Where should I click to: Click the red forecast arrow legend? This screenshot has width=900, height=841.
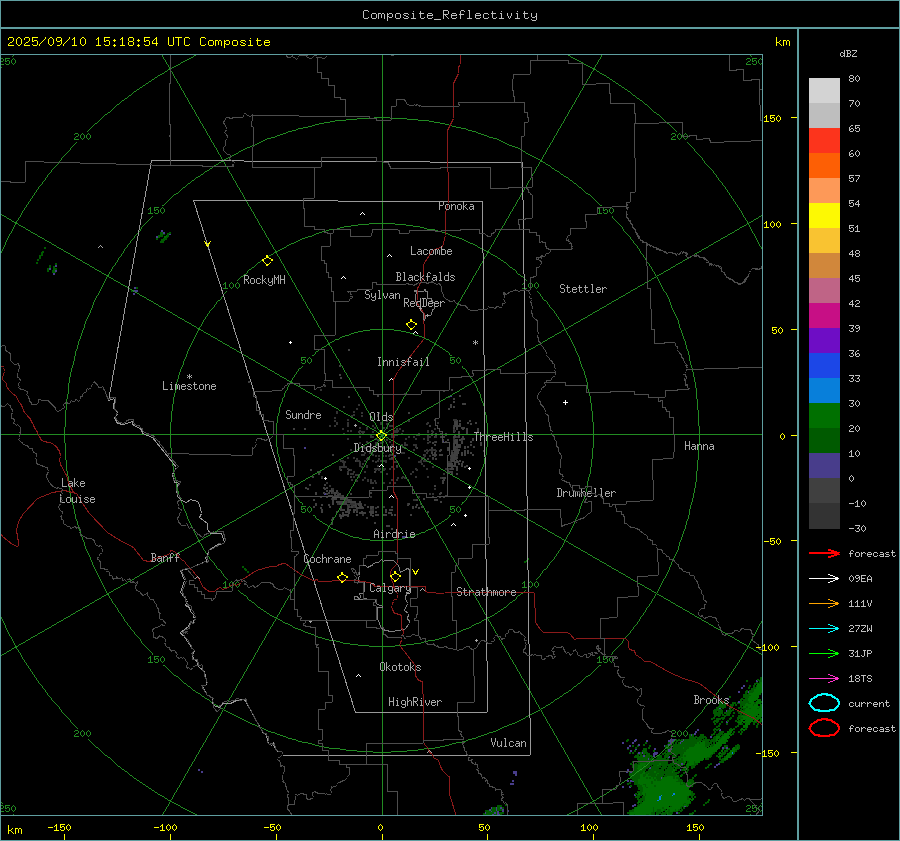[824, 553]
